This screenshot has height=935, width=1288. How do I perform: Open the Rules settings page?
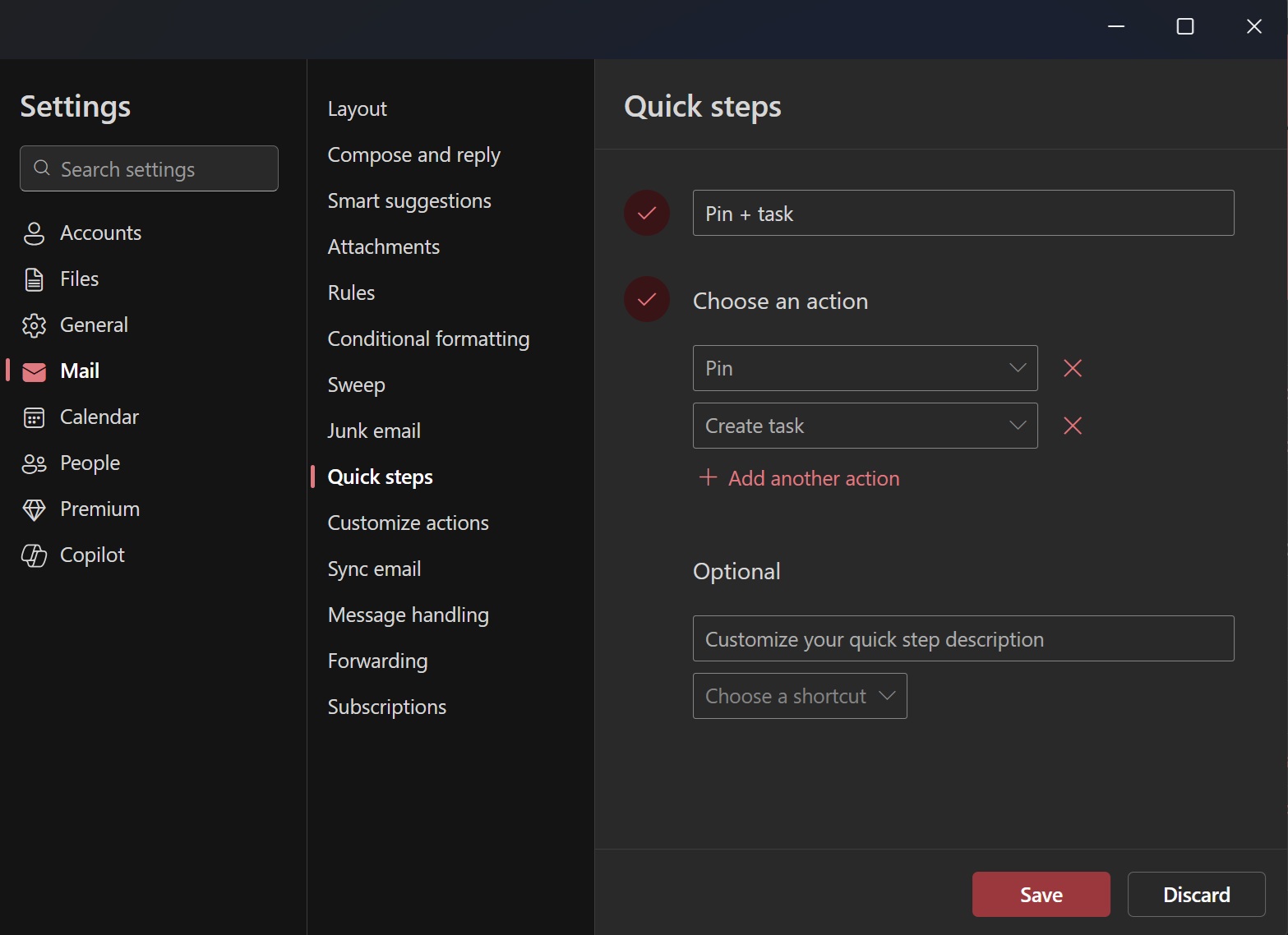[x=351, y=292]
